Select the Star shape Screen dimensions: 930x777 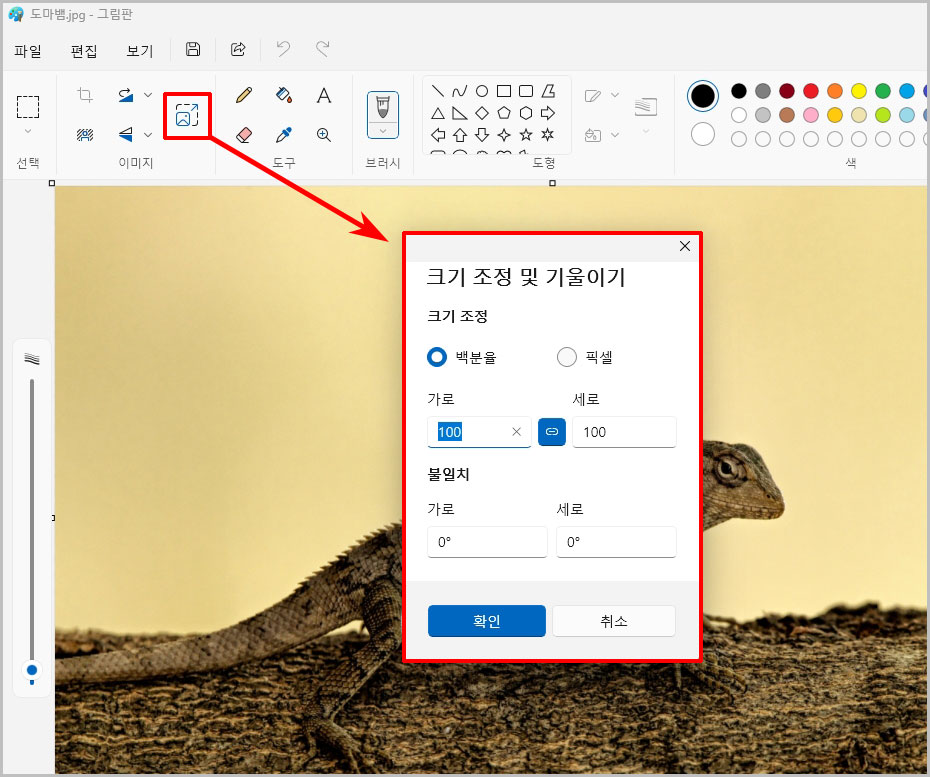point(526,135)
